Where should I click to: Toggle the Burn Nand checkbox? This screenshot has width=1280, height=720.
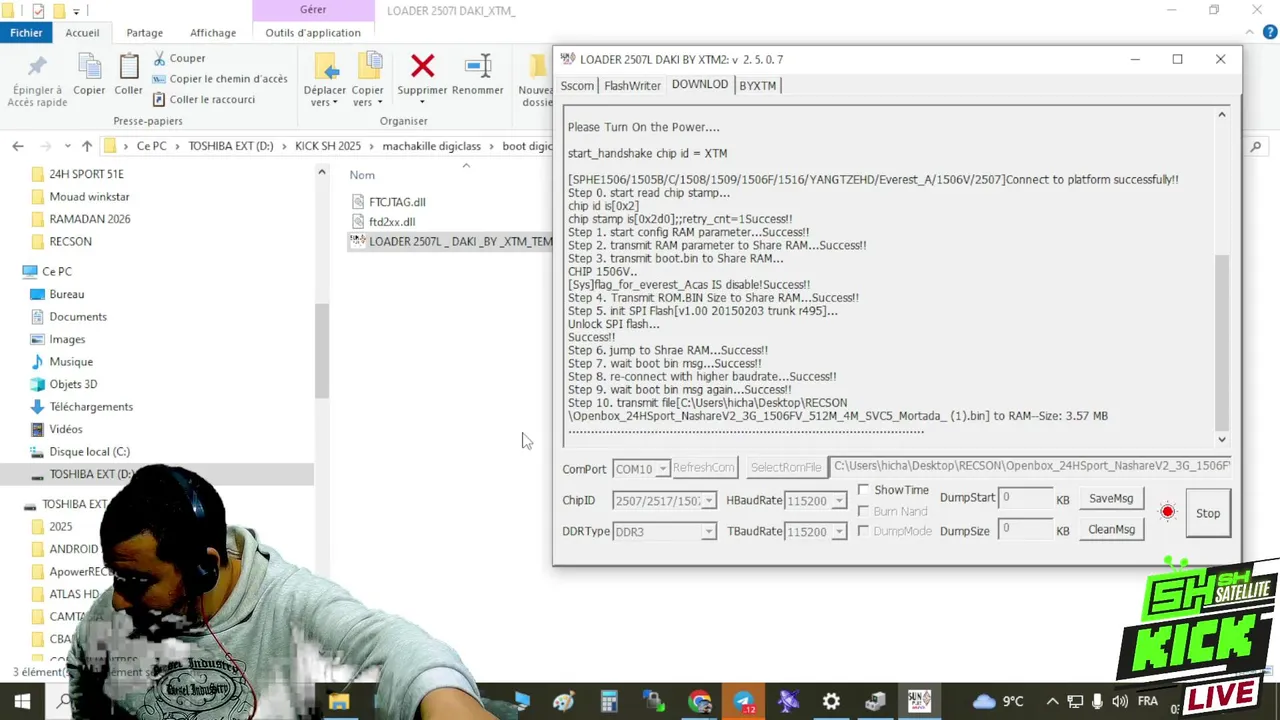click(863, 511)
